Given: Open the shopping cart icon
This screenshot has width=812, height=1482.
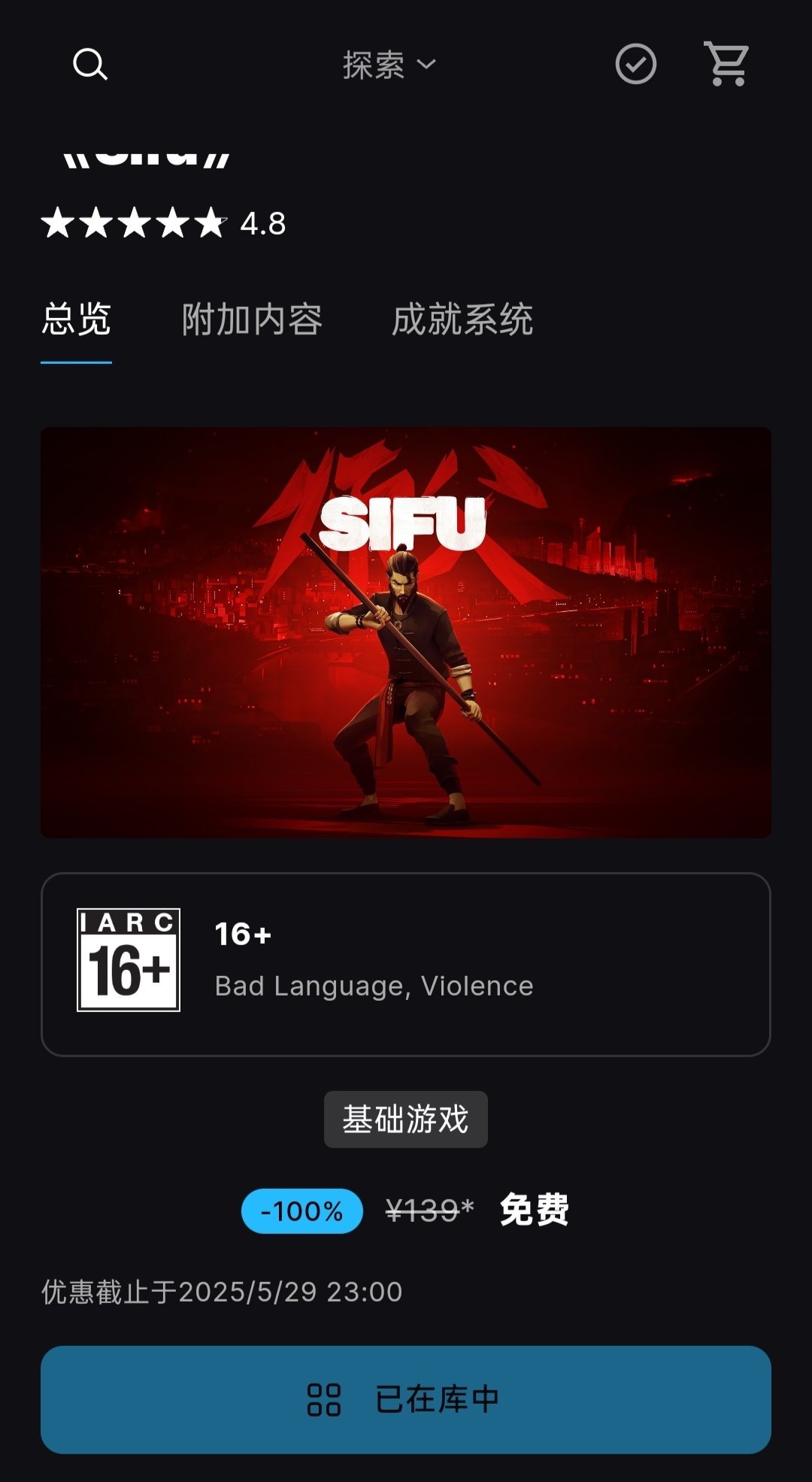Looking at the screenshot, I should pyautogui.click(x=726, y=64).
